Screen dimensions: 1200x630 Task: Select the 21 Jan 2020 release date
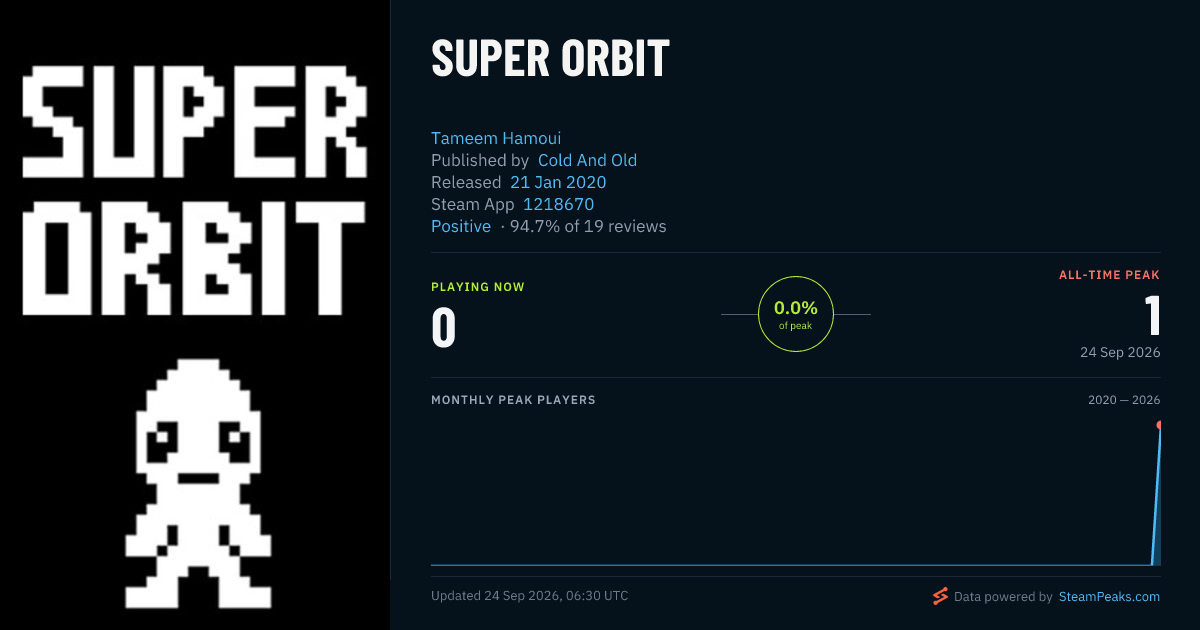click(x=558, y=182)
